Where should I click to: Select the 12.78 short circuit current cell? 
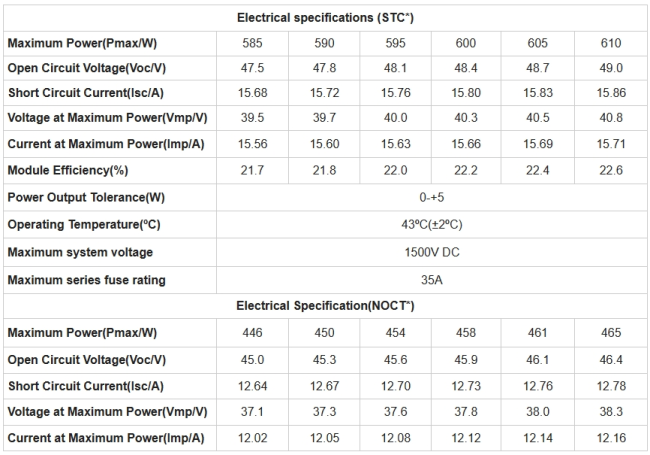click(612, 385)
